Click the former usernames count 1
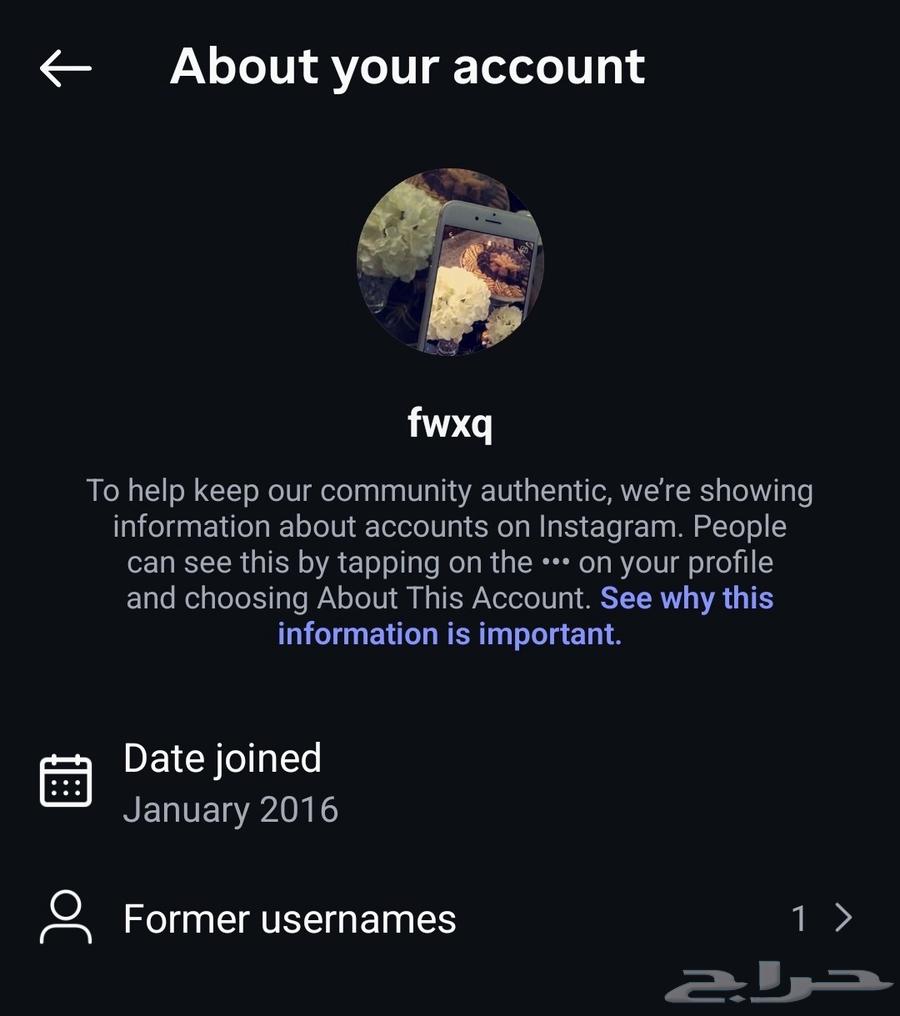 (800, 919)
